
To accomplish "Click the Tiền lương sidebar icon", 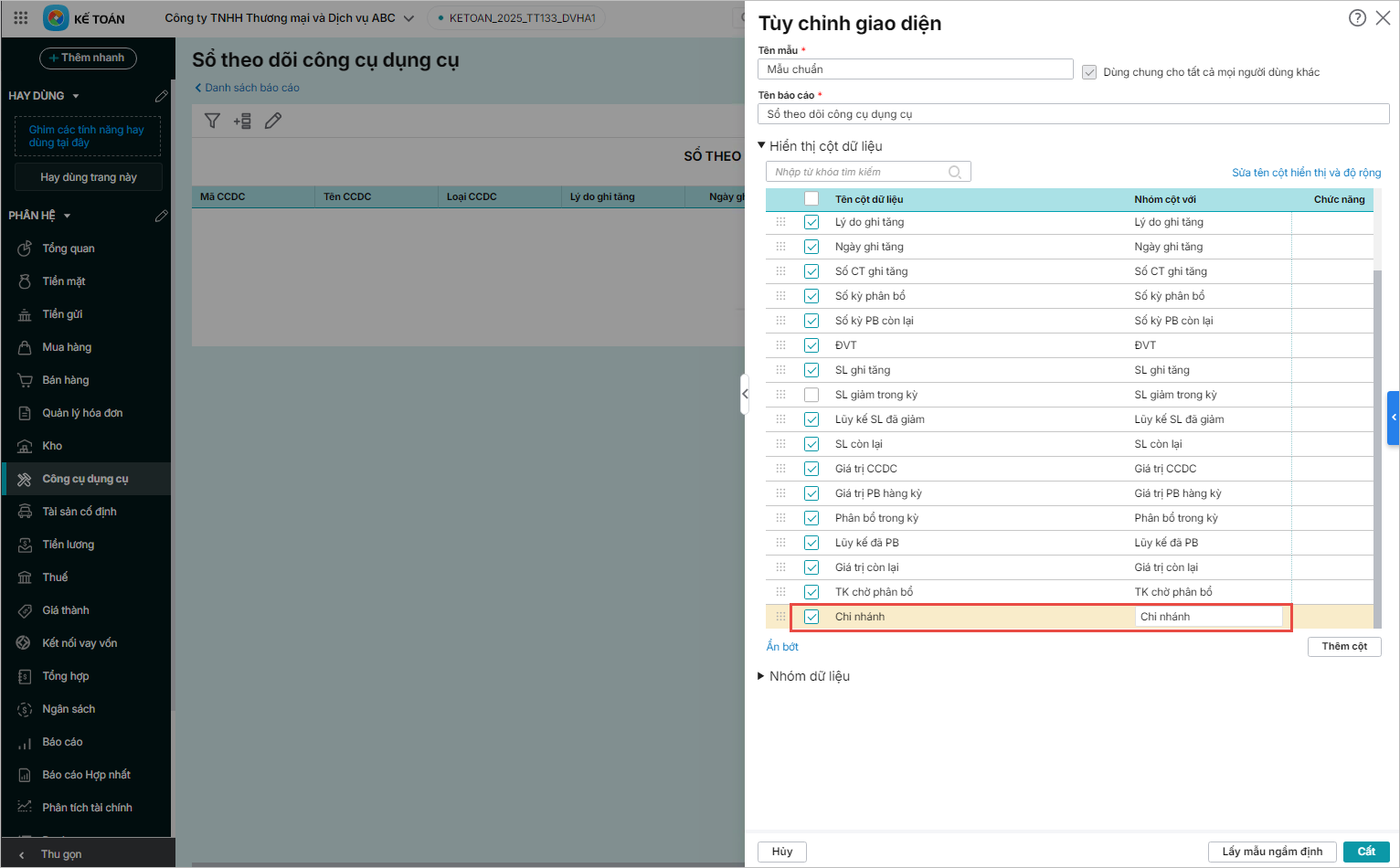I will pos(25,545).
